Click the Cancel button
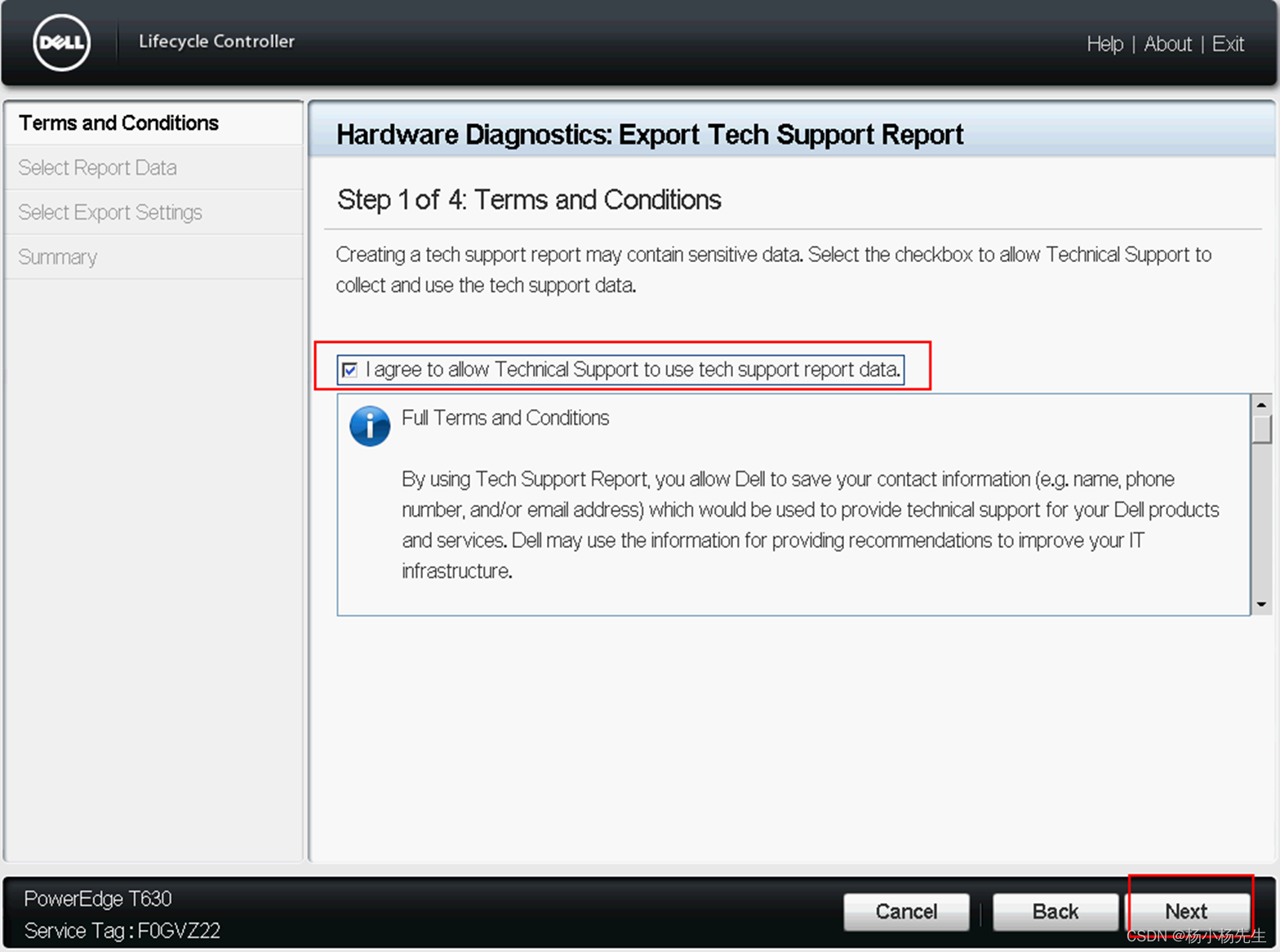The image size is (1280, 952). pos(906,911)
